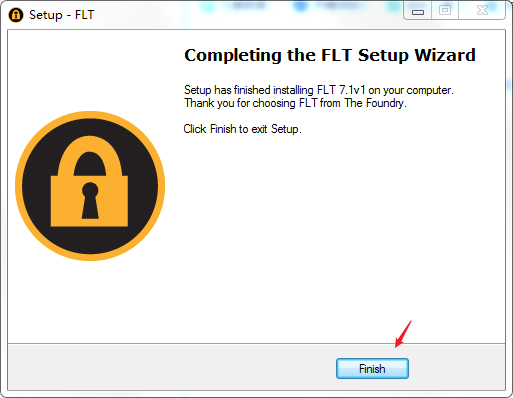The height and width of the screenshot is (398, 513).
Task: Click the curved shackle of the padlock logo
Action: point(89,155)
